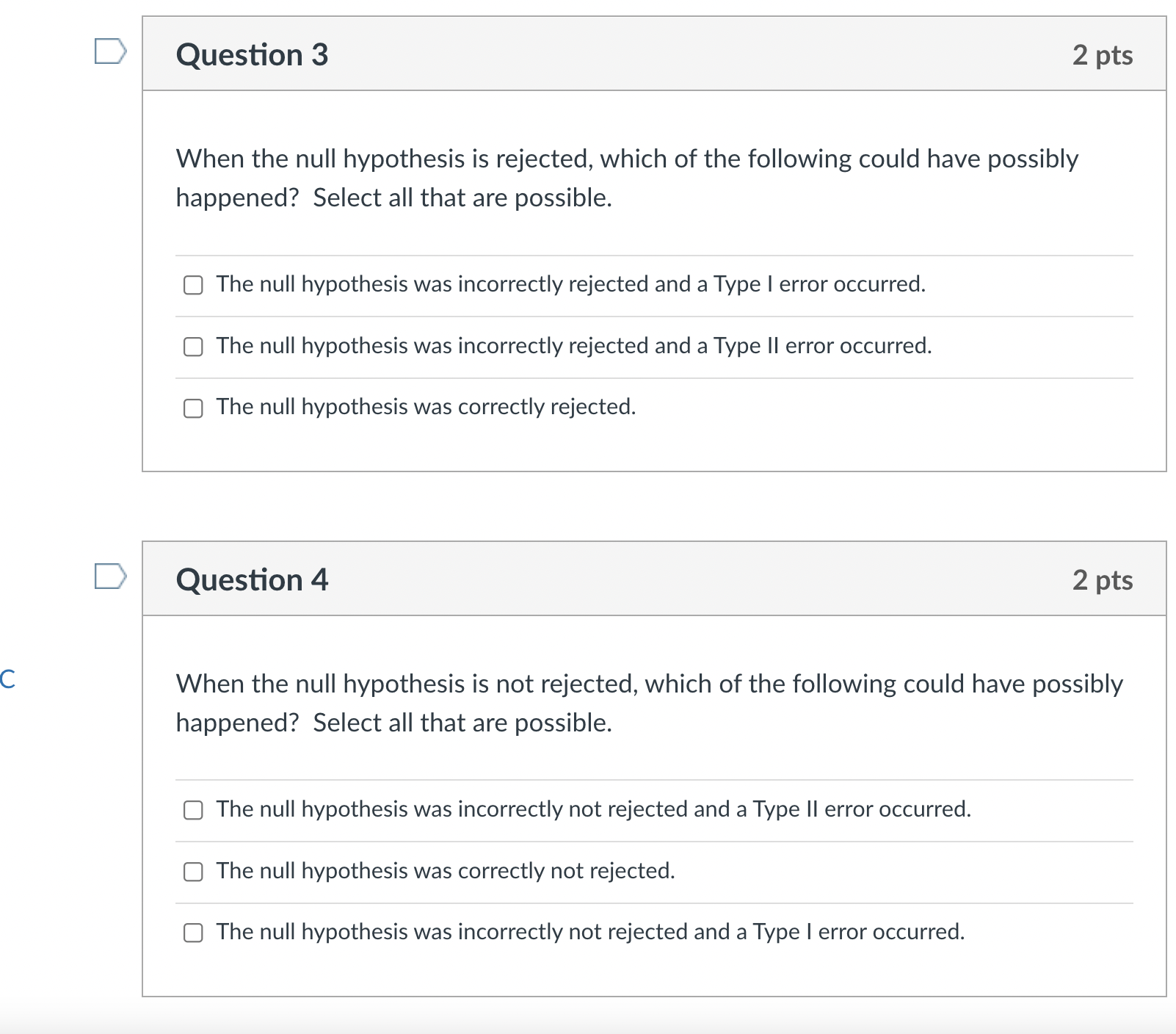1176x1034 pixels.
Task: Check "incorrectly not rejected and a Type II error occurred"
Action: 192,810
